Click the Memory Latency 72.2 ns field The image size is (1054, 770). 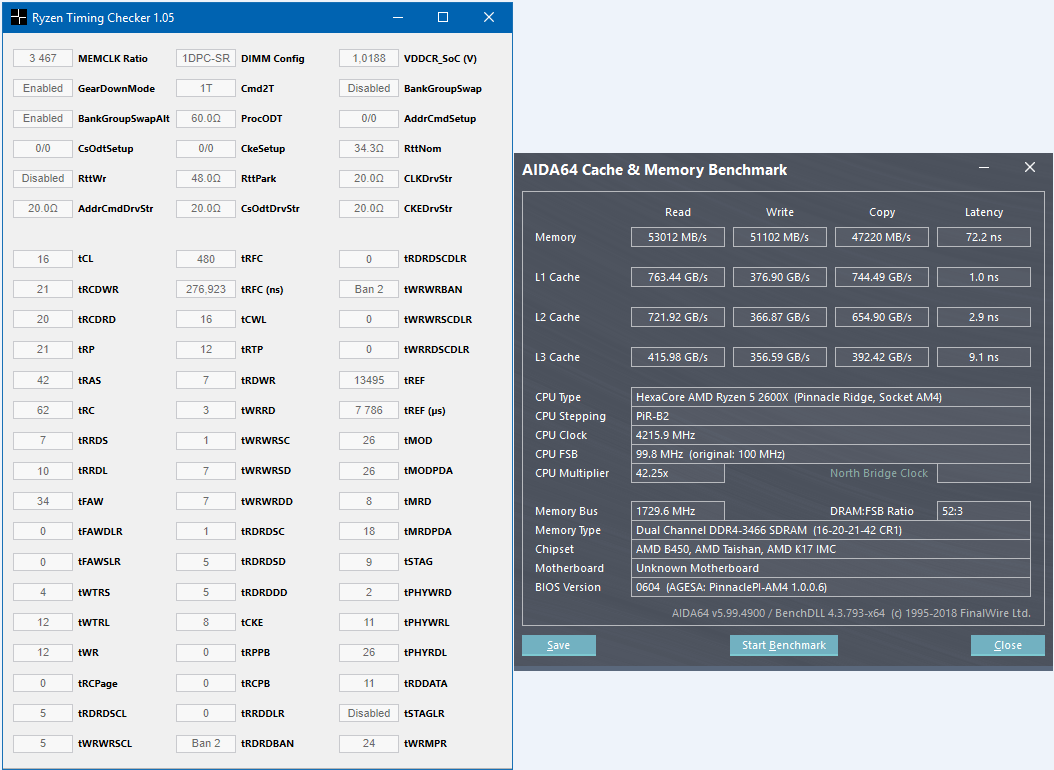tap(984, 237)
